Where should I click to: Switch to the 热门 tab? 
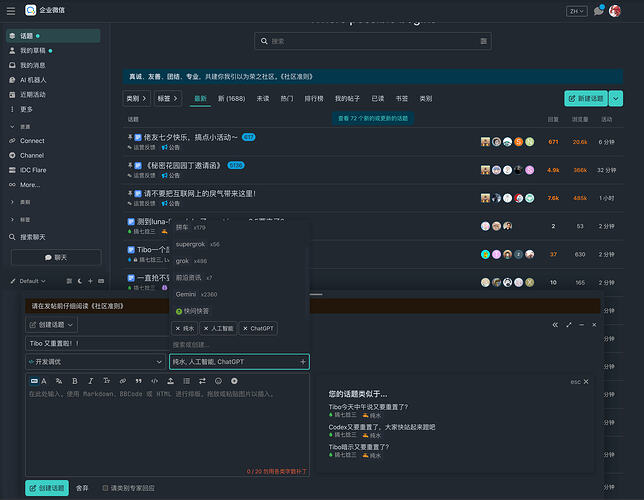pos(287,99)
